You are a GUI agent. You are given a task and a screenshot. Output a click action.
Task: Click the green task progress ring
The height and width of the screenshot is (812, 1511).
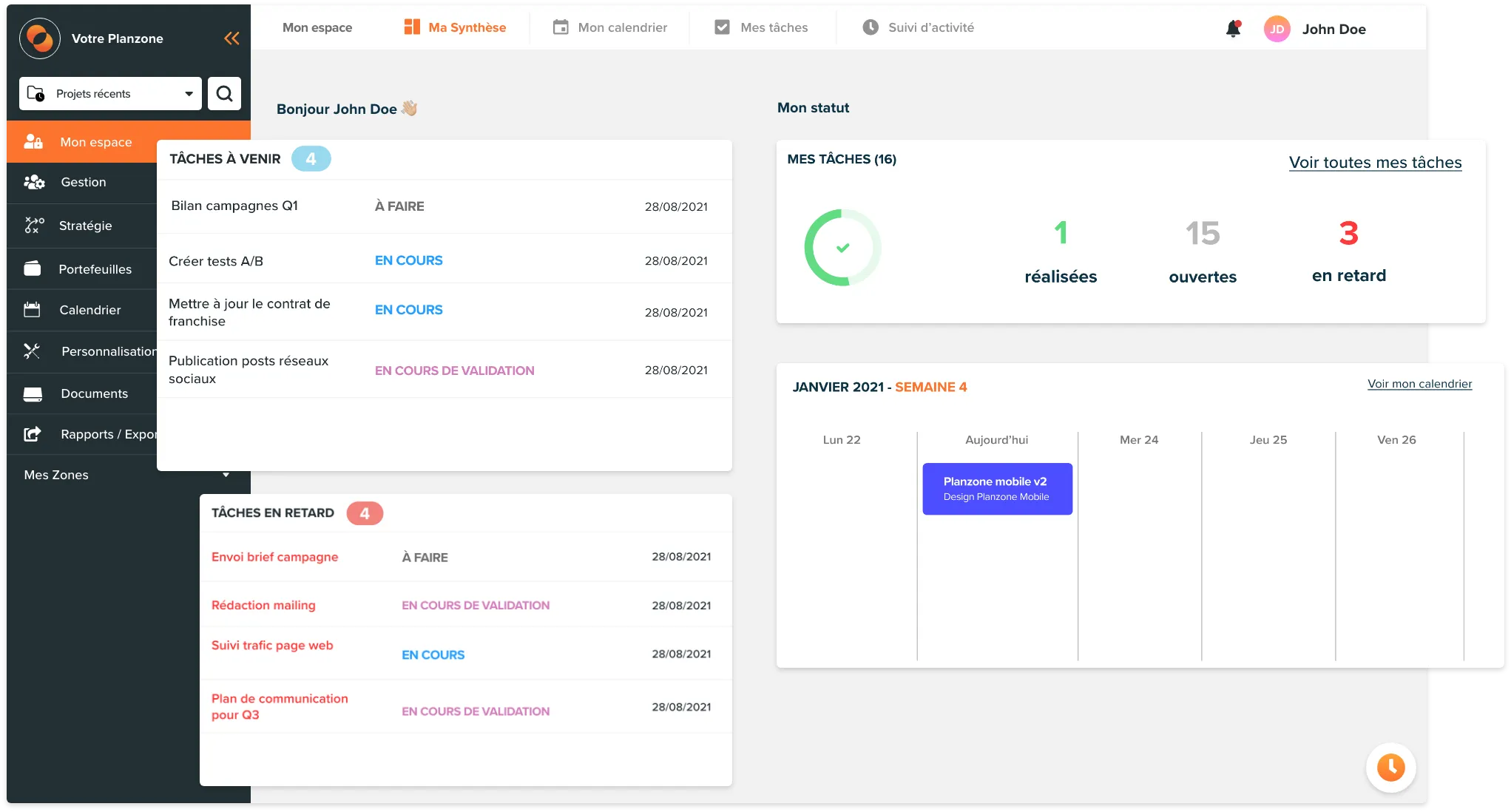click(842, 248)
